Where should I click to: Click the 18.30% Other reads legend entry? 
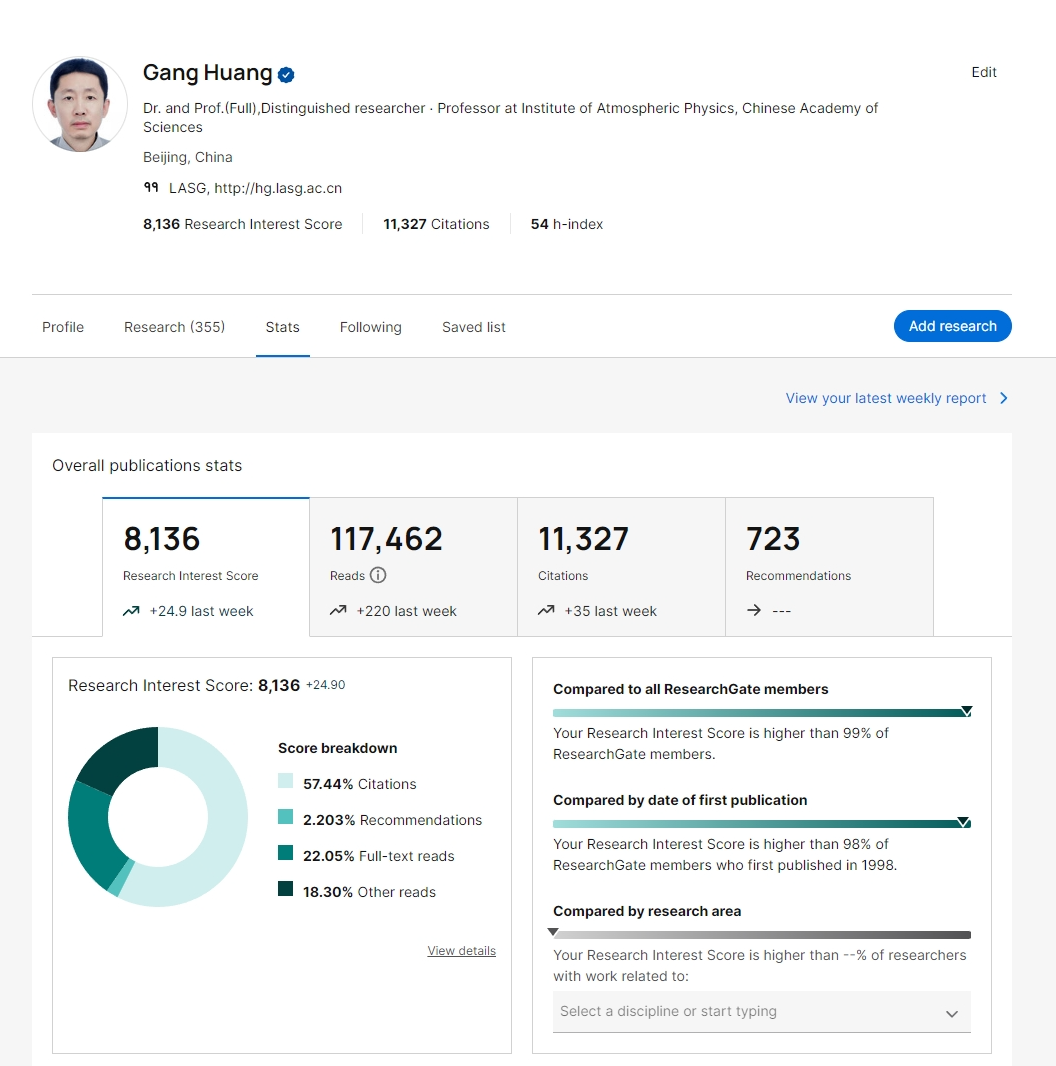pyautogui.click(x=369, y=892)
